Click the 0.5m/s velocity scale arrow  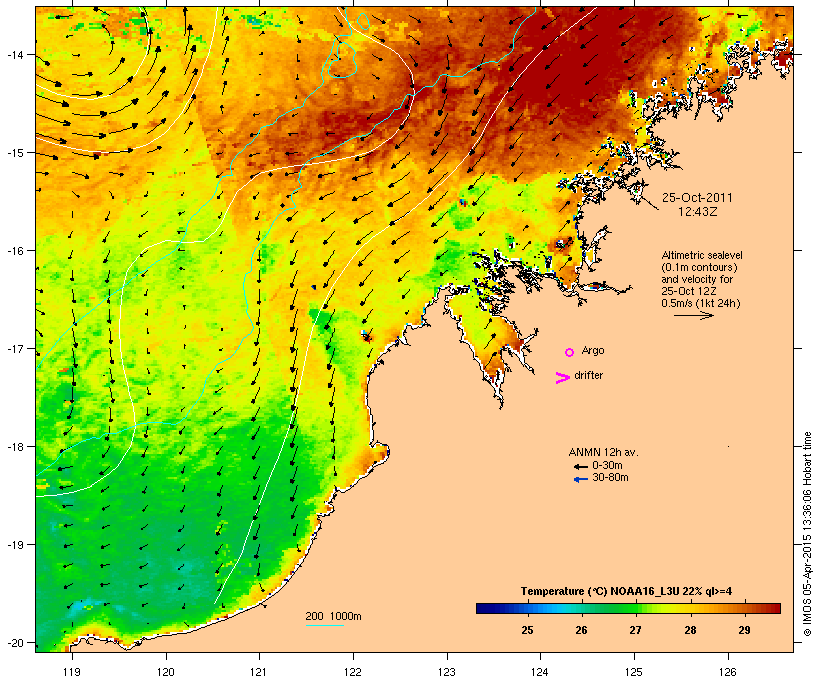tap(693, 315)
